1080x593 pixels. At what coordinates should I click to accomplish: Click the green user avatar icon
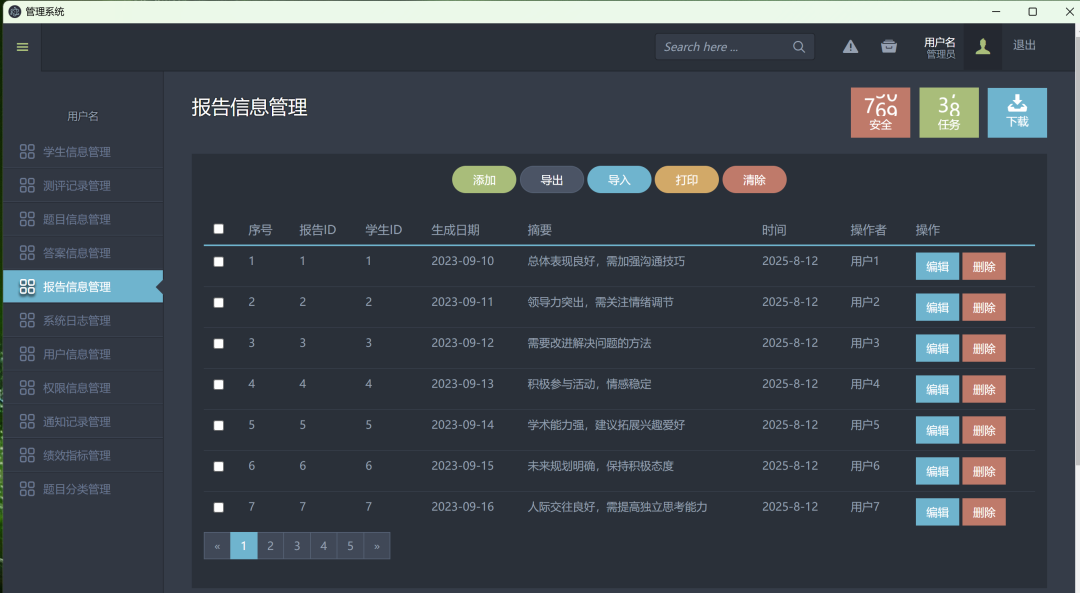(983, 47)
